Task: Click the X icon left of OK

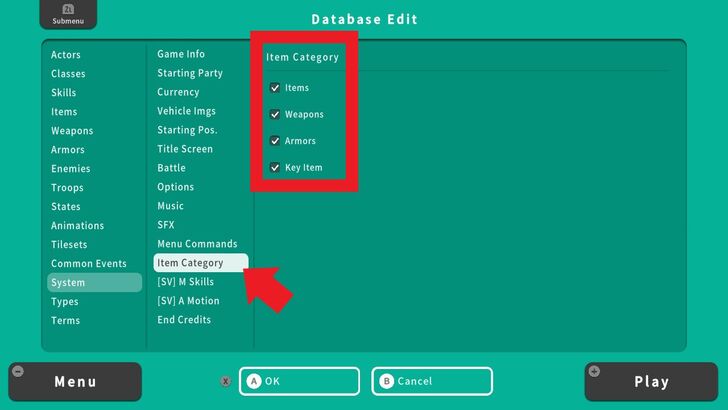Action: [226, 381]
